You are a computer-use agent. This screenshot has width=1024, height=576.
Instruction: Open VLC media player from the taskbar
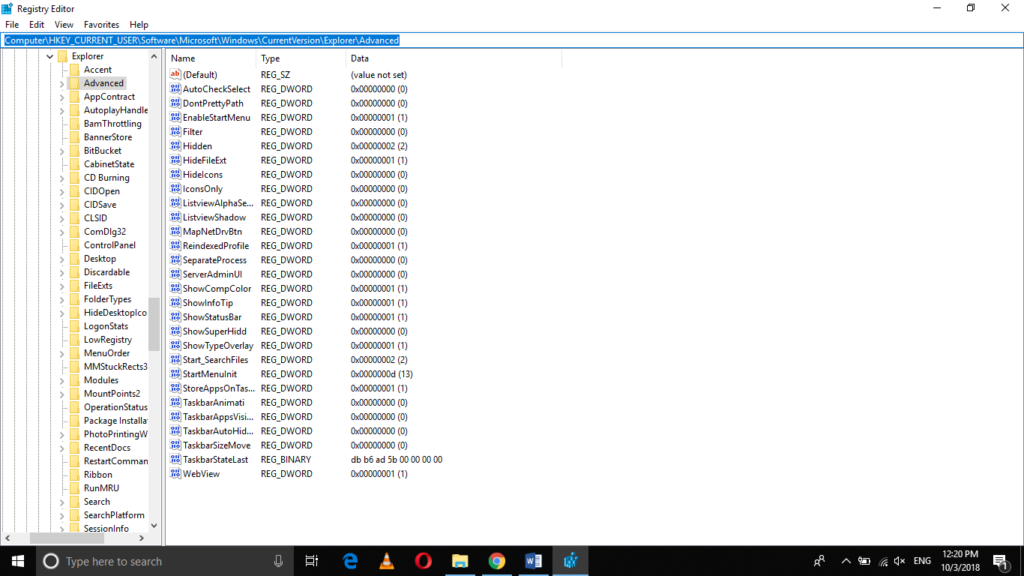pos(386,561)
